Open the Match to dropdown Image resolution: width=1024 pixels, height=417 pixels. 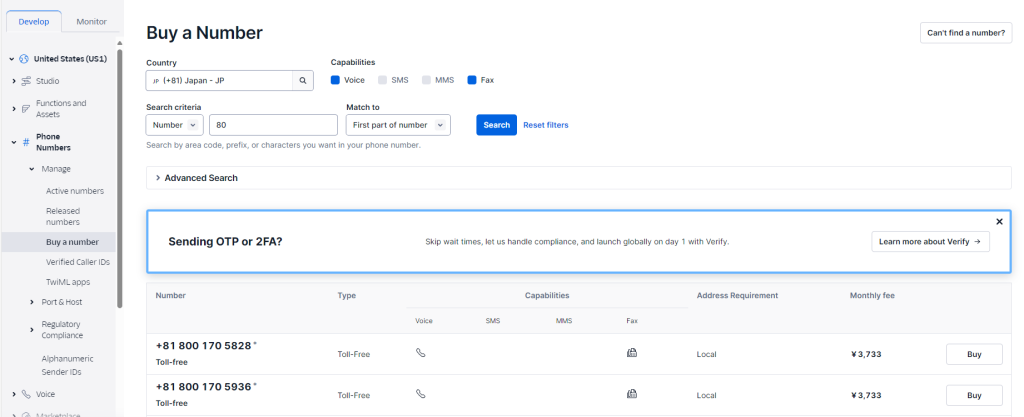(398, 125)
